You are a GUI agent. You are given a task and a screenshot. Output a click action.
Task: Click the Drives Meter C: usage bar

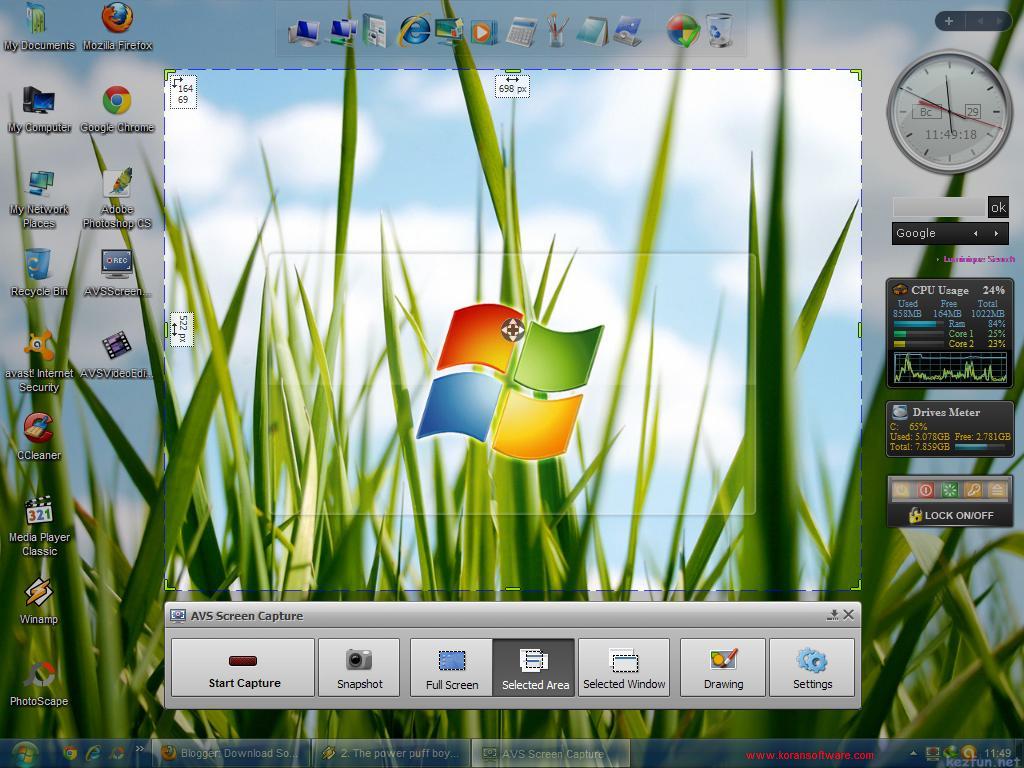pyautogui.click(x=980, y=447)
